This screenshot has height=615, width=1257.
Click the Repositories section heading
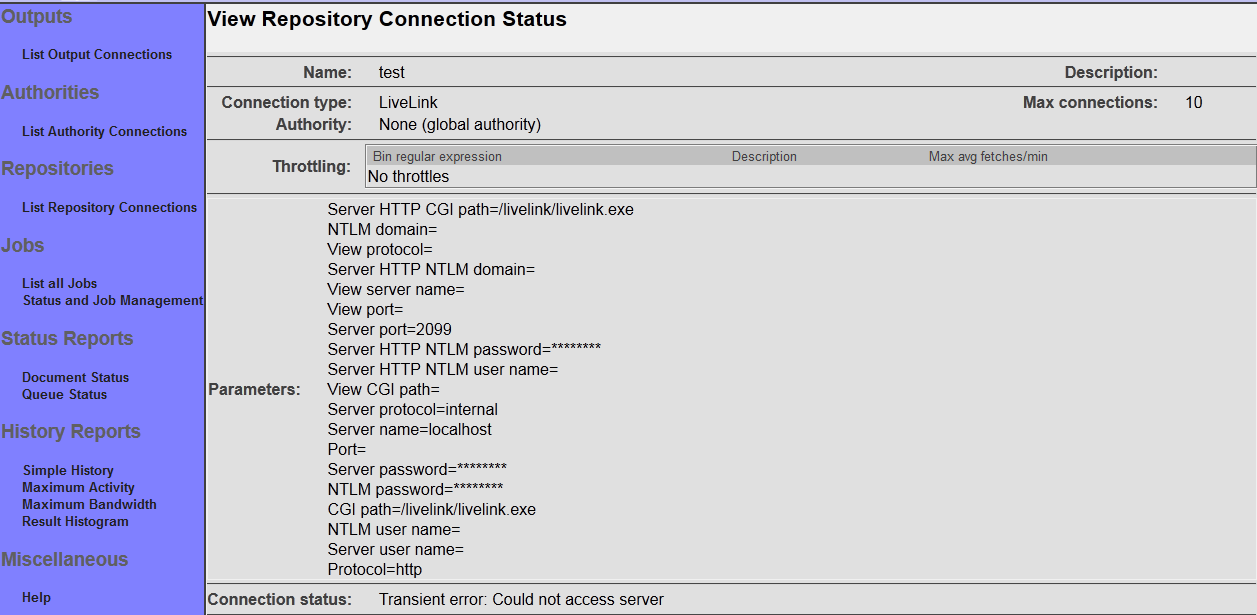(57, 169)
